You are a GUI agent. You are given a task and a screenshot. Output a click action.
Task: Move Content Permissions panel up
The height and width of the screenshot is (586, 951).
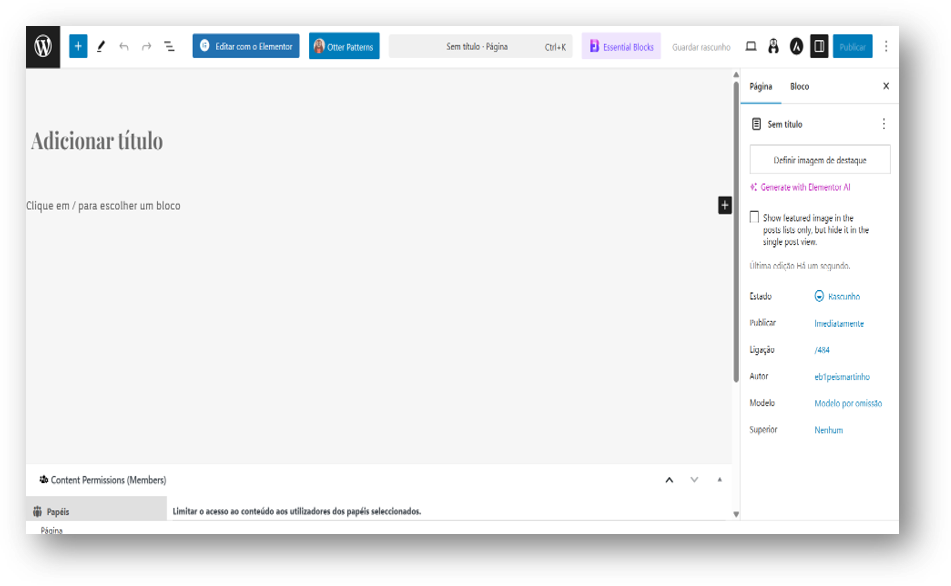(670, 480)
